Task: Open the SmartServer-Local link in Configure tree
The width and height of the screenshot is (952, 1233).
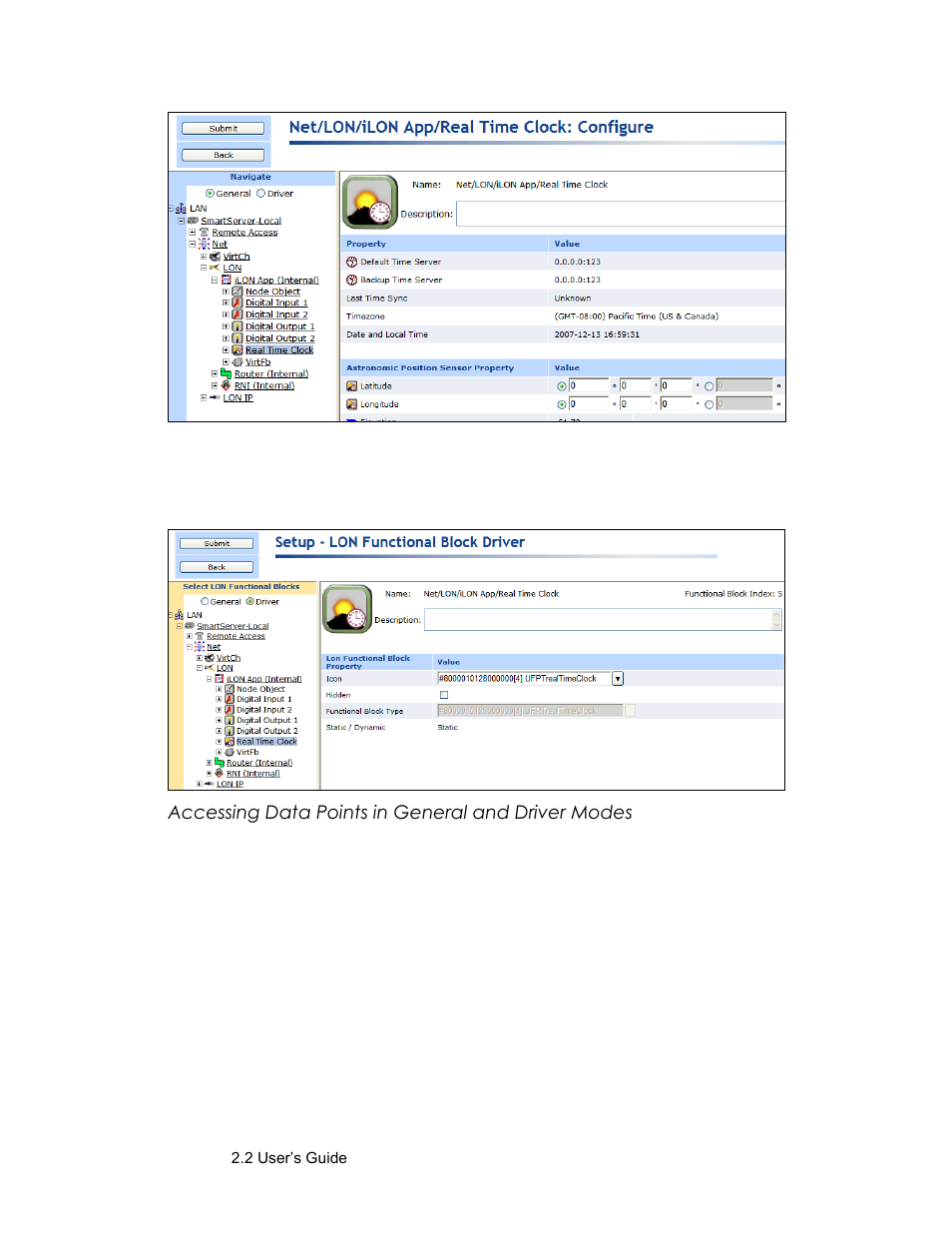Action: click(241, 221)
